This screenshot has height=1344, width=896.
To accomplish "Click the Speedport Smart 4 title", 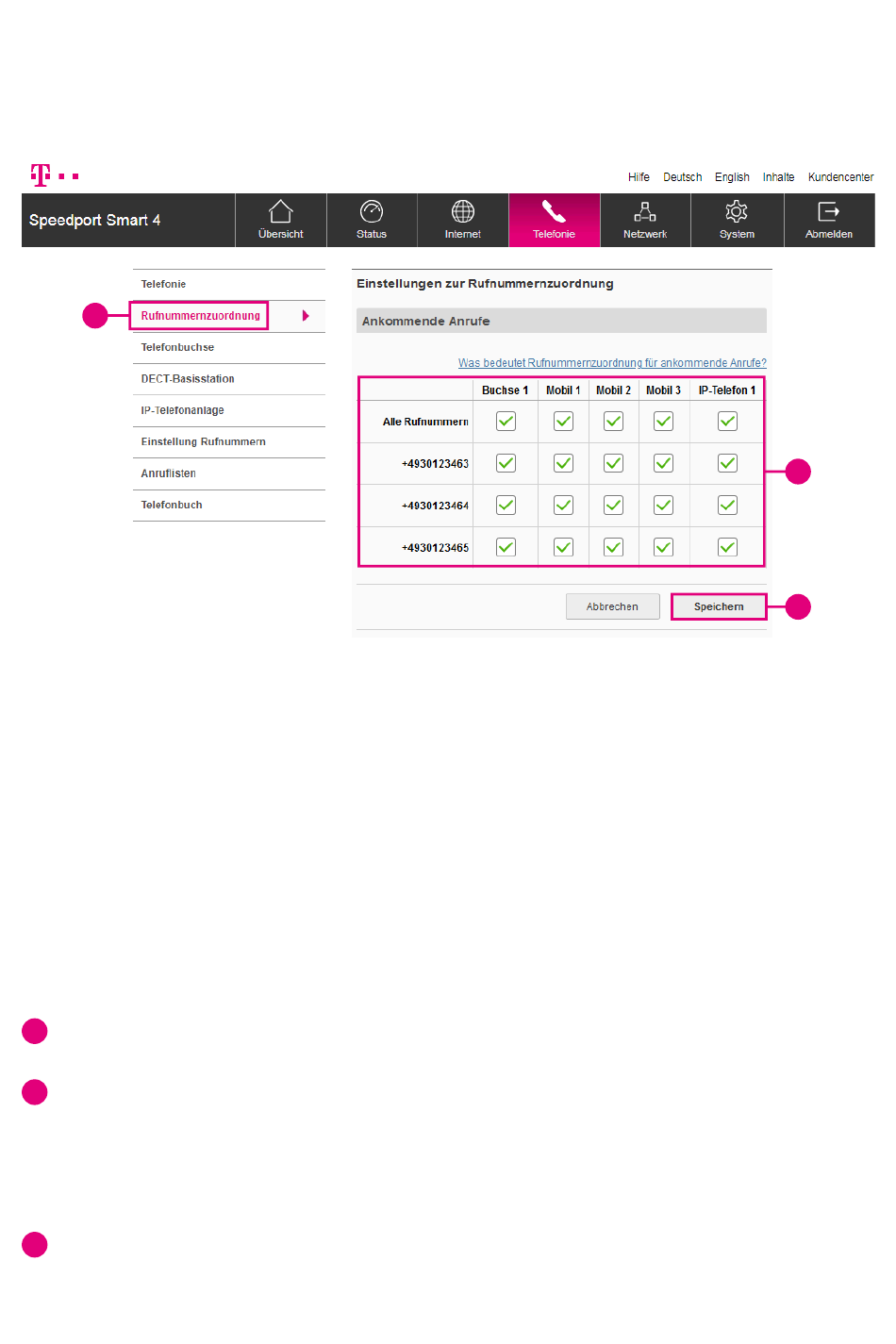I will coord(94,220).
